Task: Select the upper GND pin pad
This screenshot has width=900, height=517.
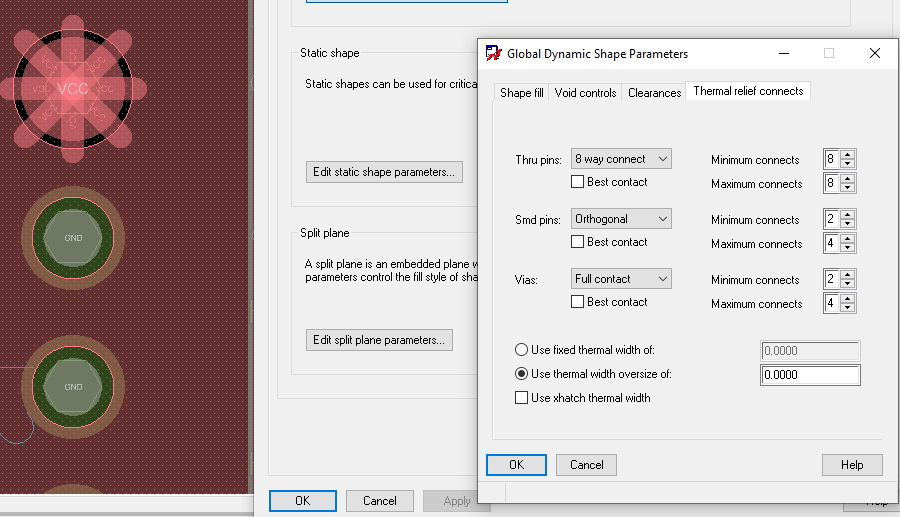Action: click(x=73, y=238)
